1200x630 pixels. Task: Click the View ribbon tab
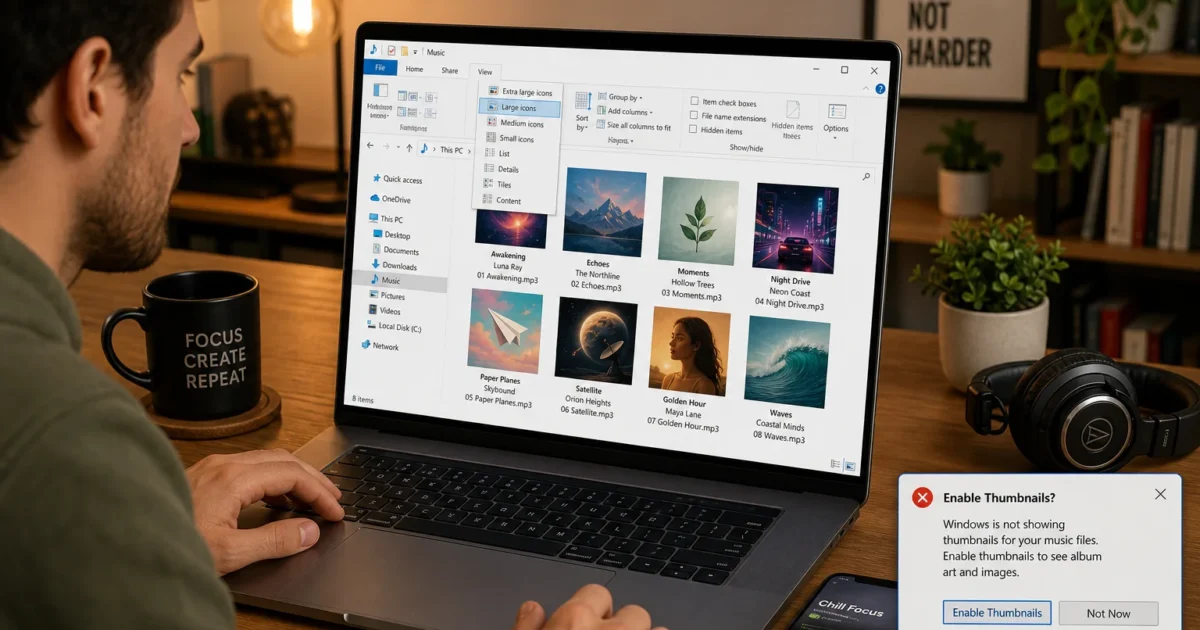point(485,72)
